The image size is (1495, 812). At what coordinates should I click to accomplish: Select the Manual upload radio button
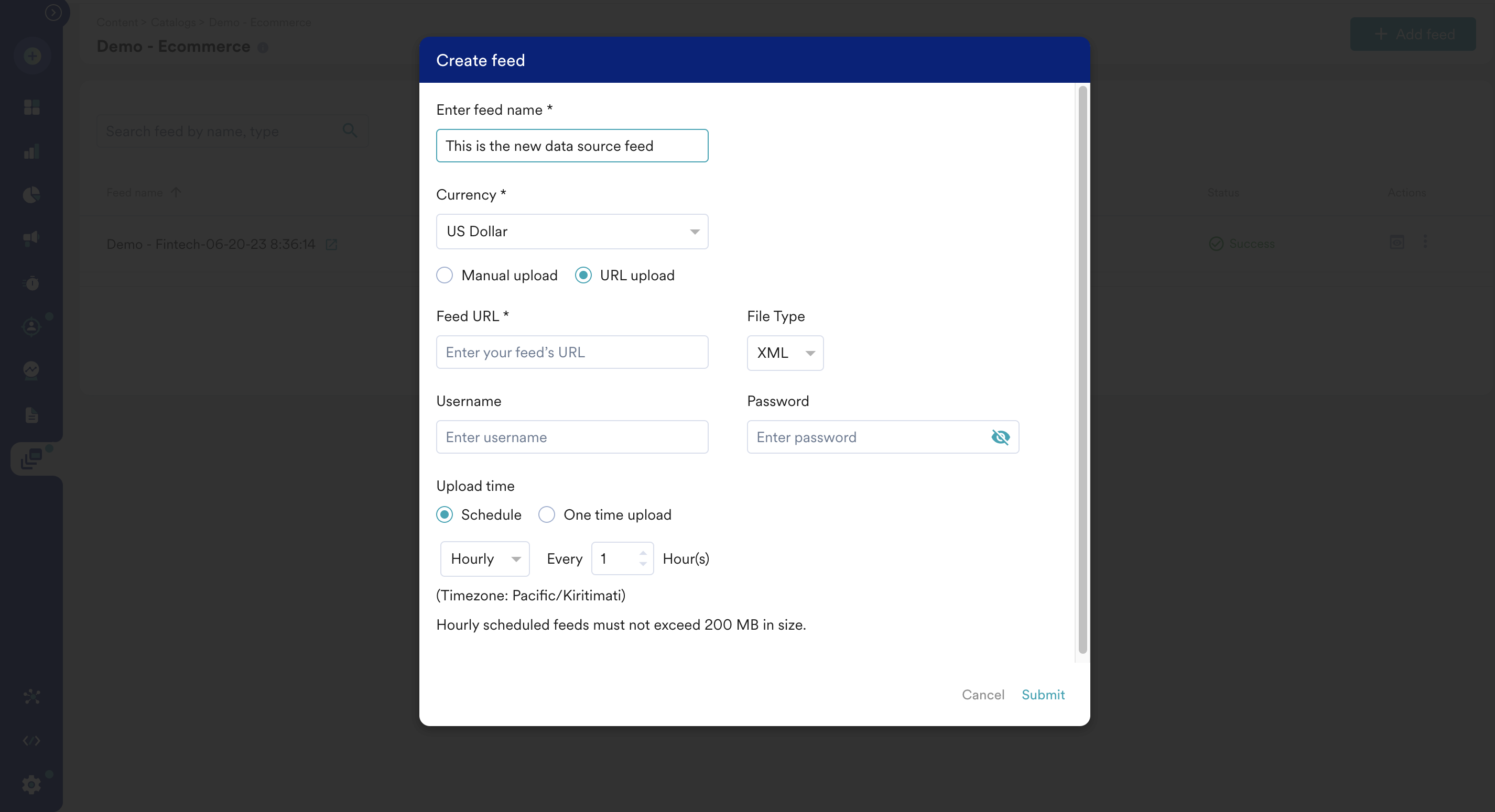(x=445, y=275)
